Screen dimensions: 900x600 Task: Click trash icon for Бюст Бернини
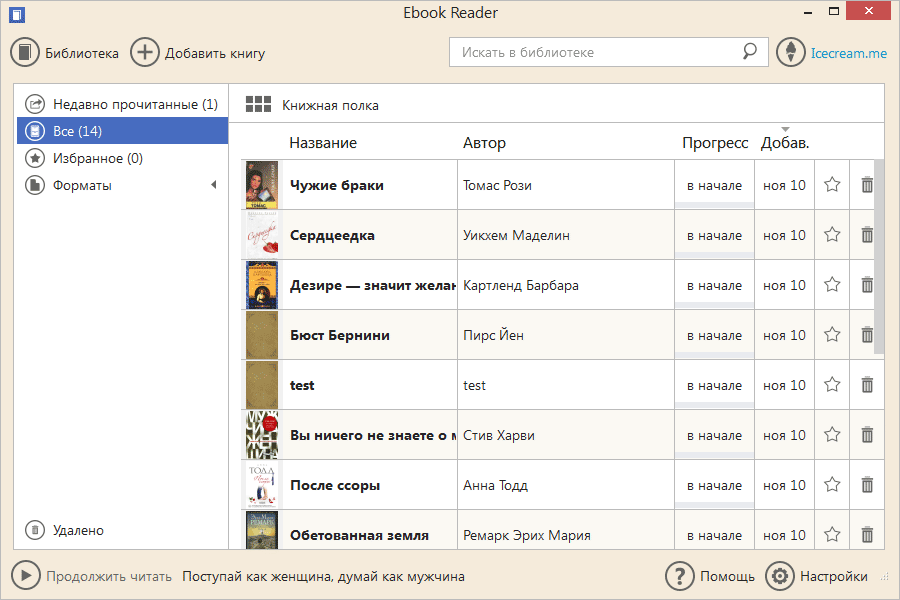(867, 335)
